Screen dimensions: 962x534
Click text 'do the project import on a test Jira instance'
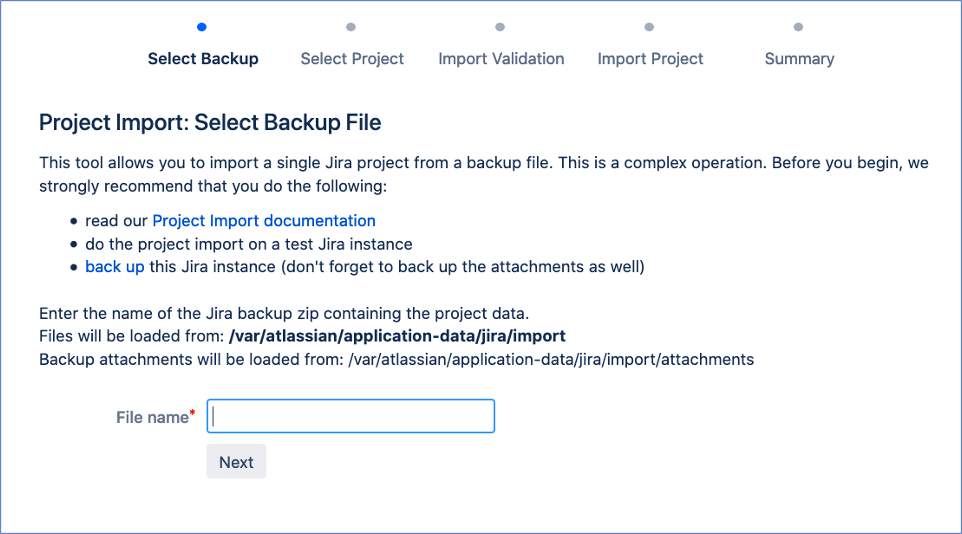coord(248,244)
